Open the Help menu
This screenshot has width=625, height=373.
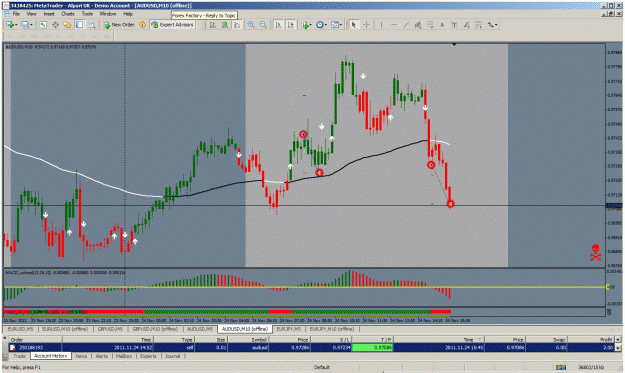tap(128, 14)
